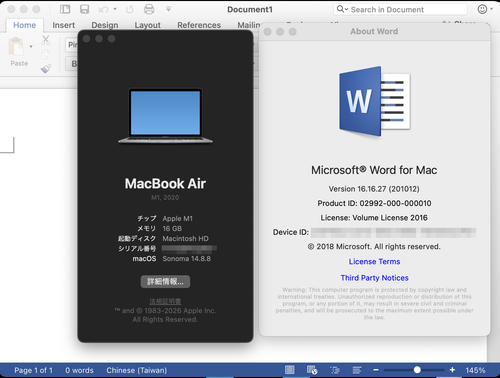Open the Insert tab

point(63,25)
